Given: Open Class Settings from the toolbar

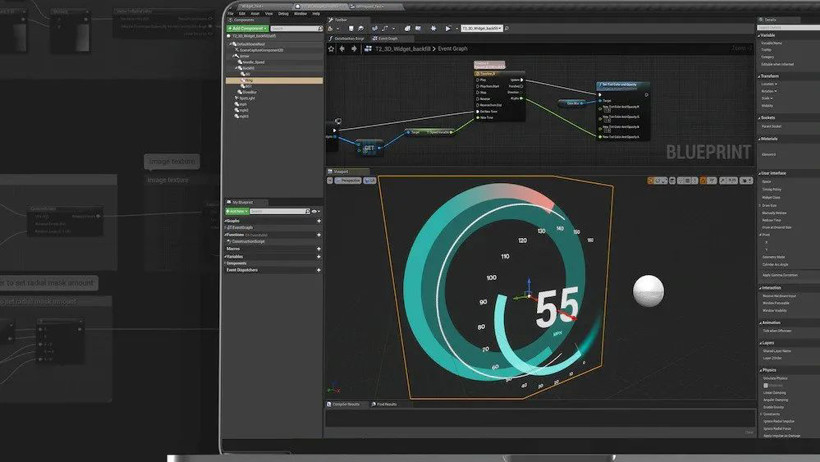Looking at the screenshot, I should (x=407, y=28).
